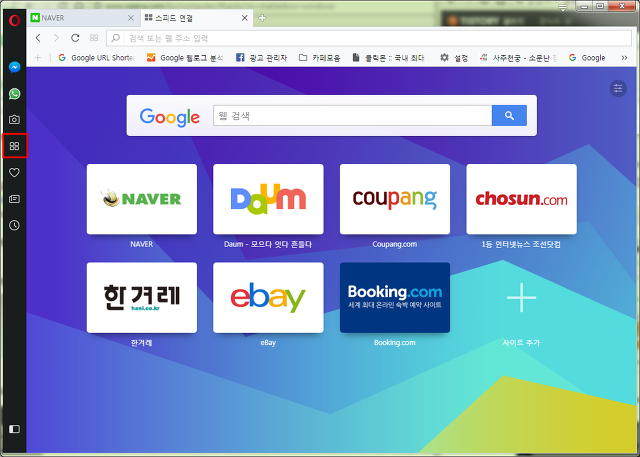
Task: Open the eBay speed dial tile
Action: click(x=268, y=297)
